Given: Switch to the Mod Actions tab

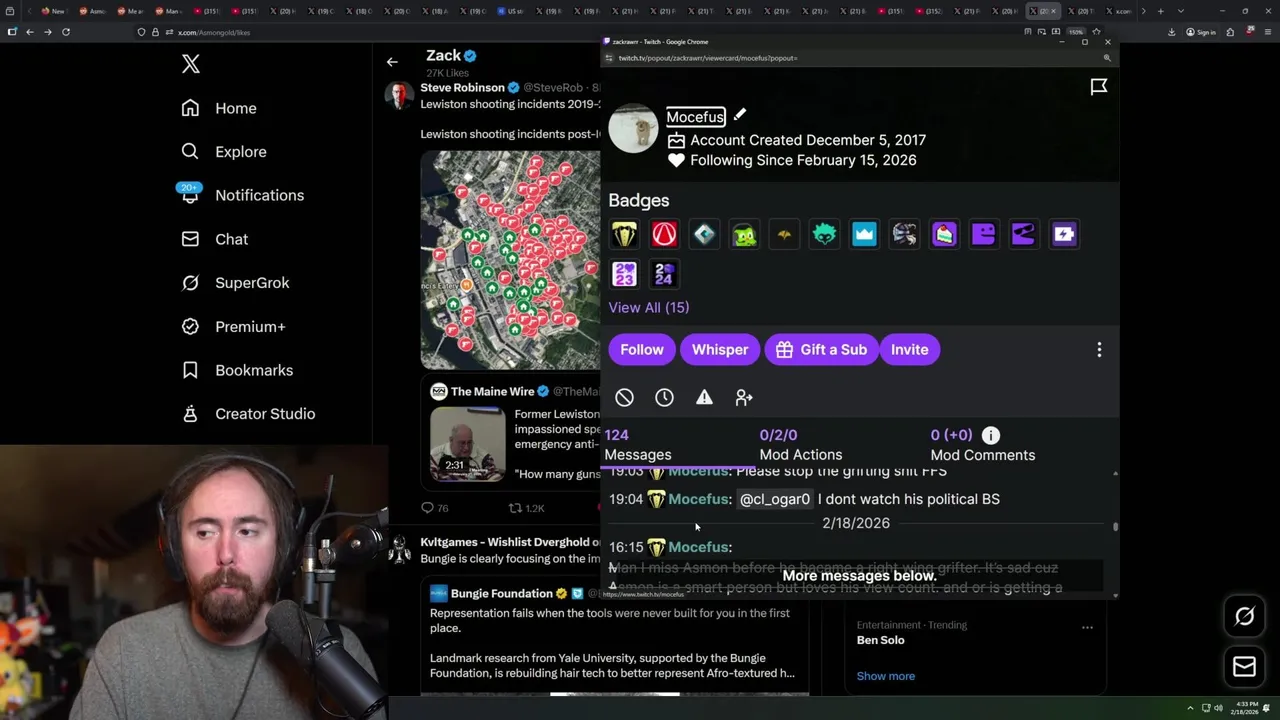Looking at the screenshot, I should [801, 445].
